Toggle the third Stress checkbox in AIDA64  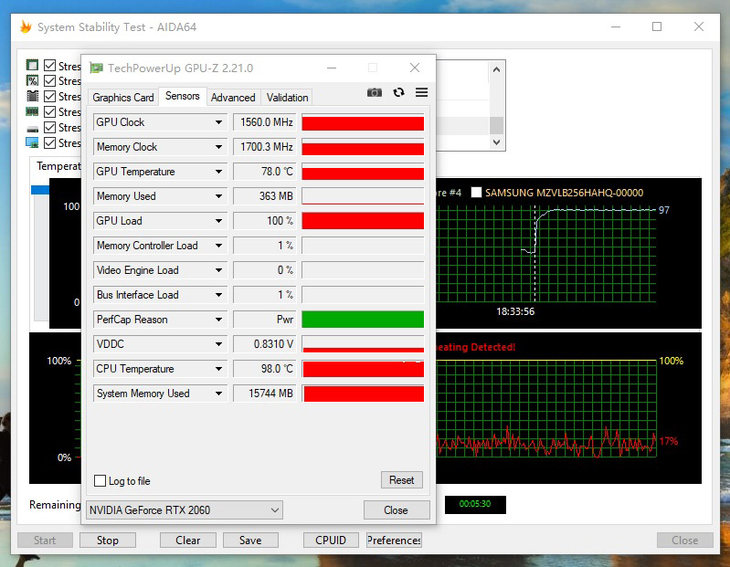coord(50,96)
